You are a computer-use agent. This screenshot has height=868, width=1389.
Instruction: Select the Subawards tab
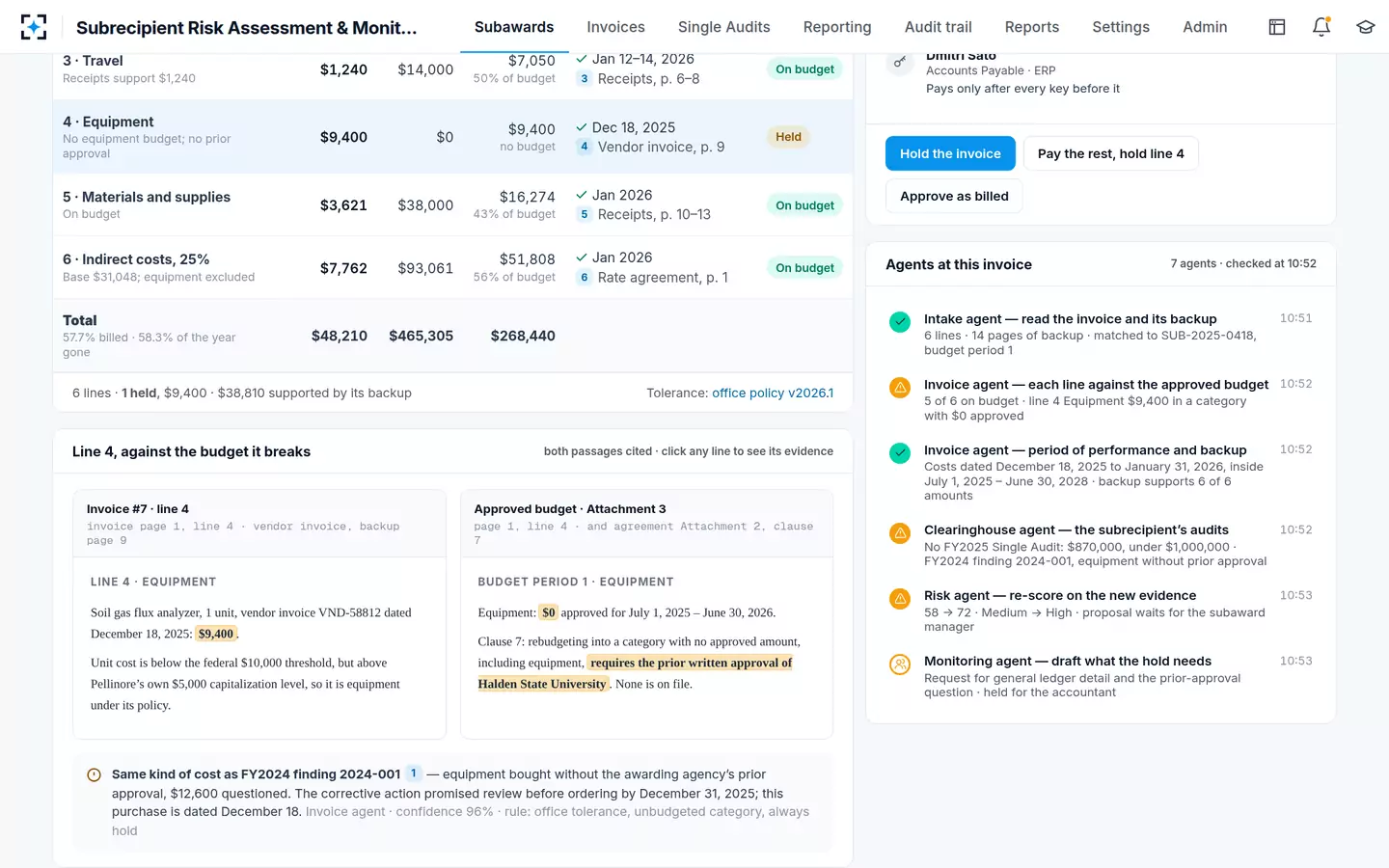pyautogui.click(x=514, y=27)
